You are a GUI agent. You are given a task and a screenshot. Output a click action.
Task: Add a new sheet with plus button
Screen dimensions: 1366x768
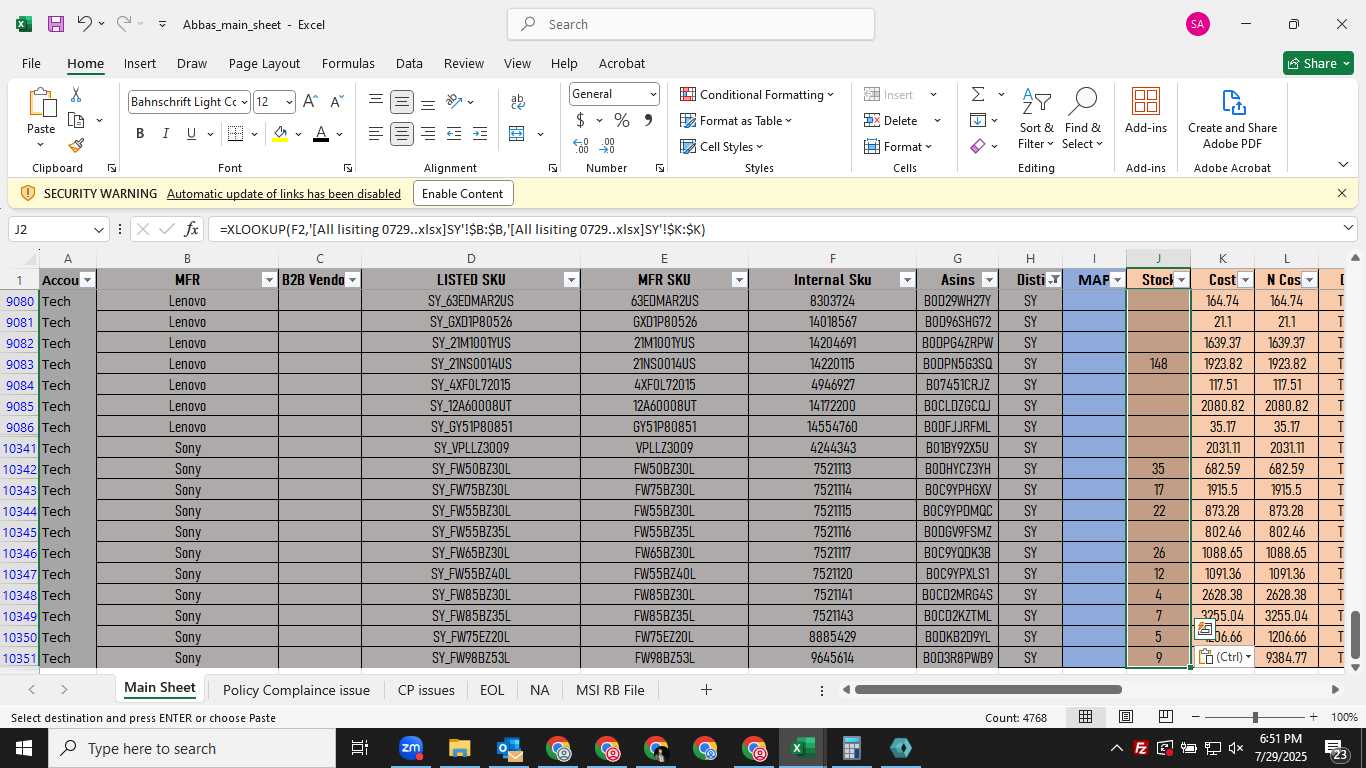706,690
